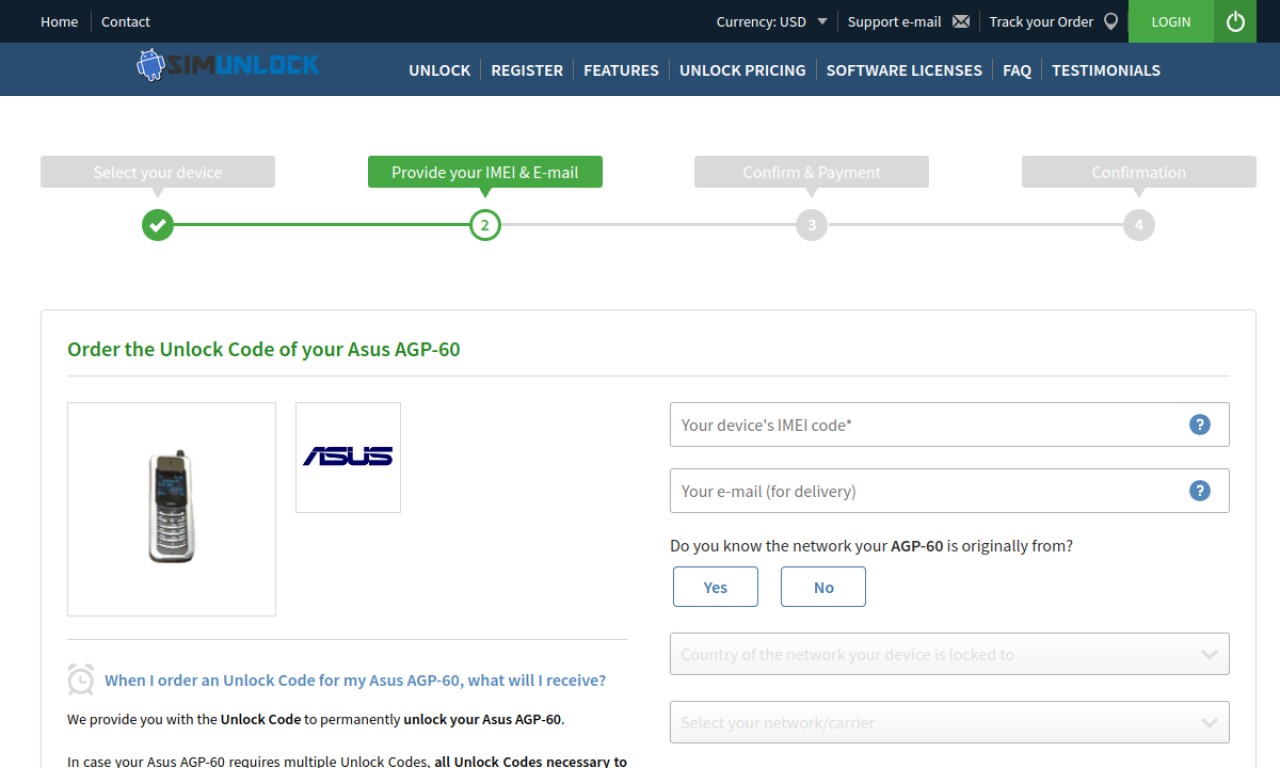Image resolution: width=1280 pixels, height=768 pixels.
Task: Click the Support e-mail link
Action: coord(894,21)
